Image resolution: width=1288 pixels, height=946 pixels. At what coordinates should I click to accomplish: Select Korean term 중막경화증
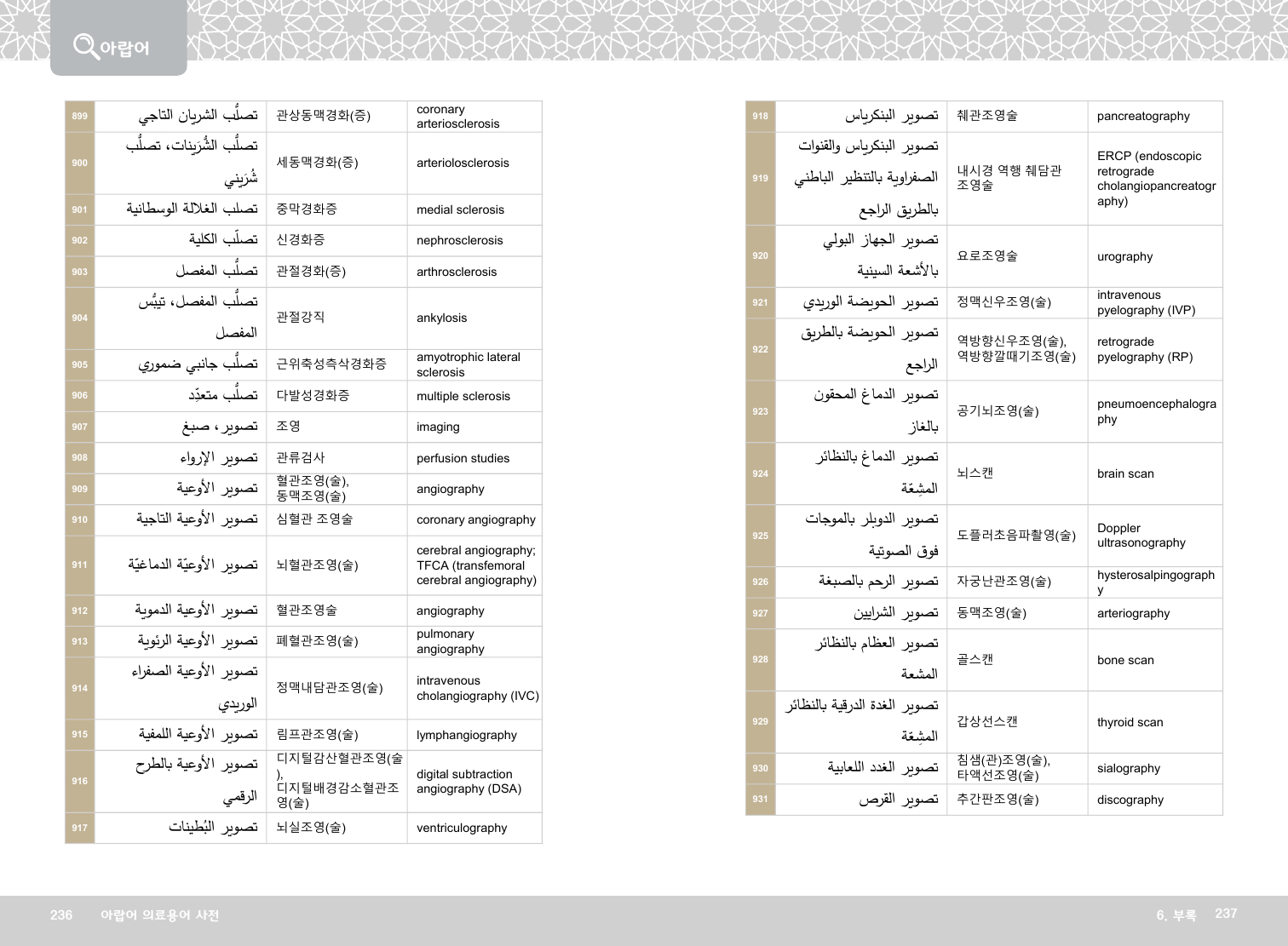307,209
